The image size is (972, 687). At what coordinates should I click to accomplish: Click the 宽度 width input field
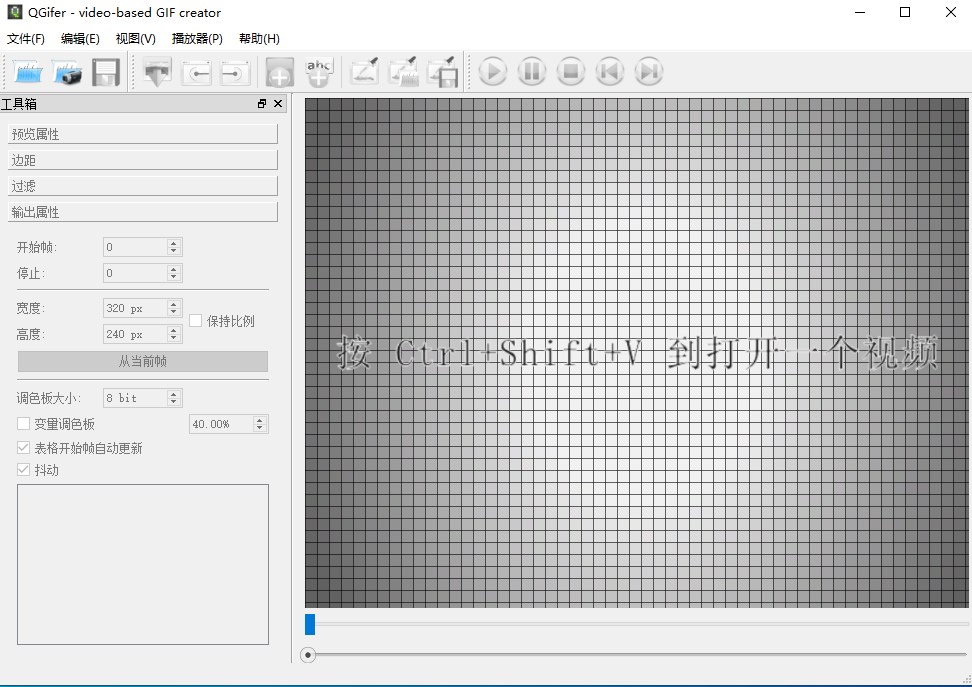[135, 308]
